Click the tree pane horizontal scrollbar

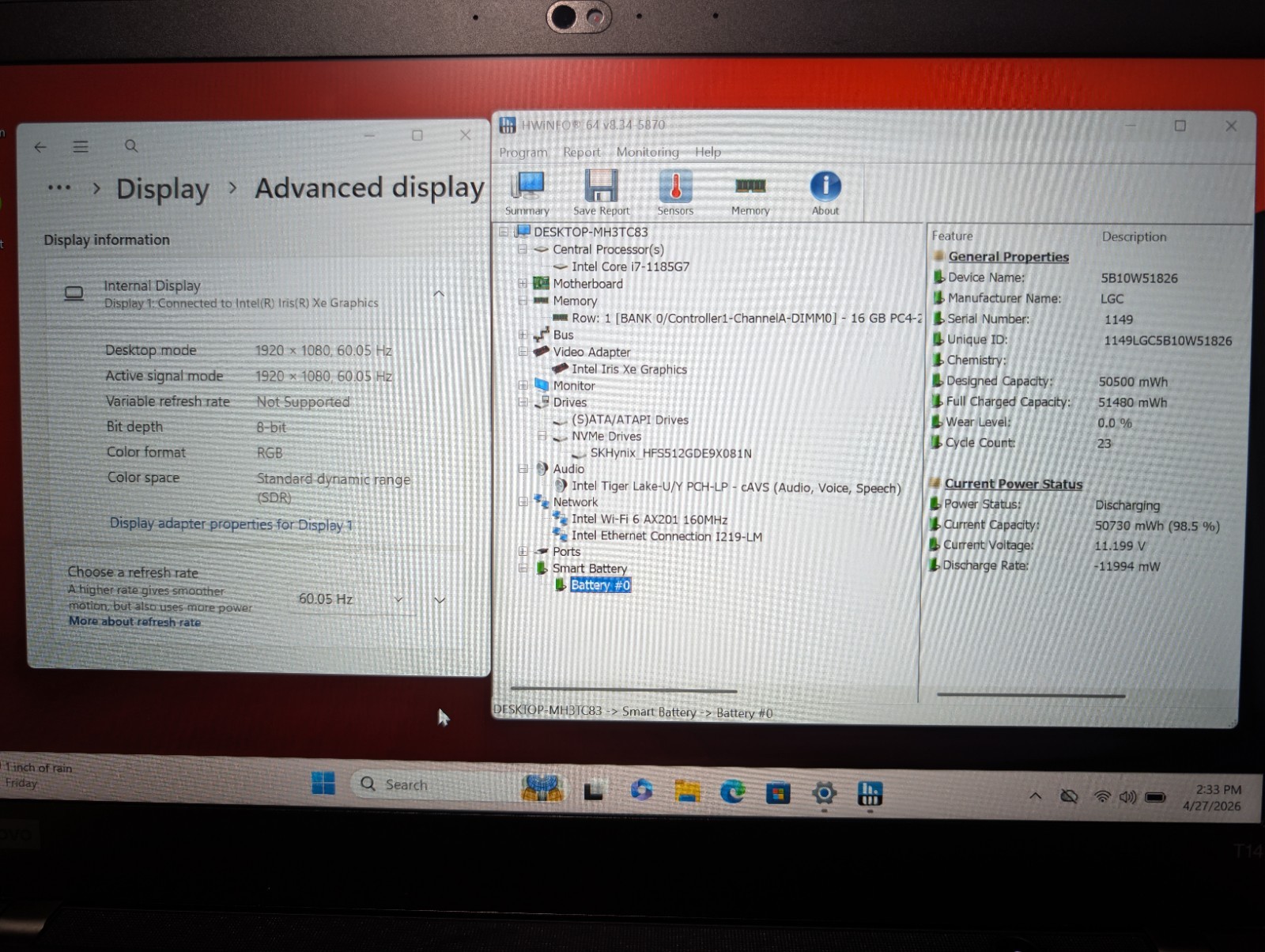tap(624, 689)
